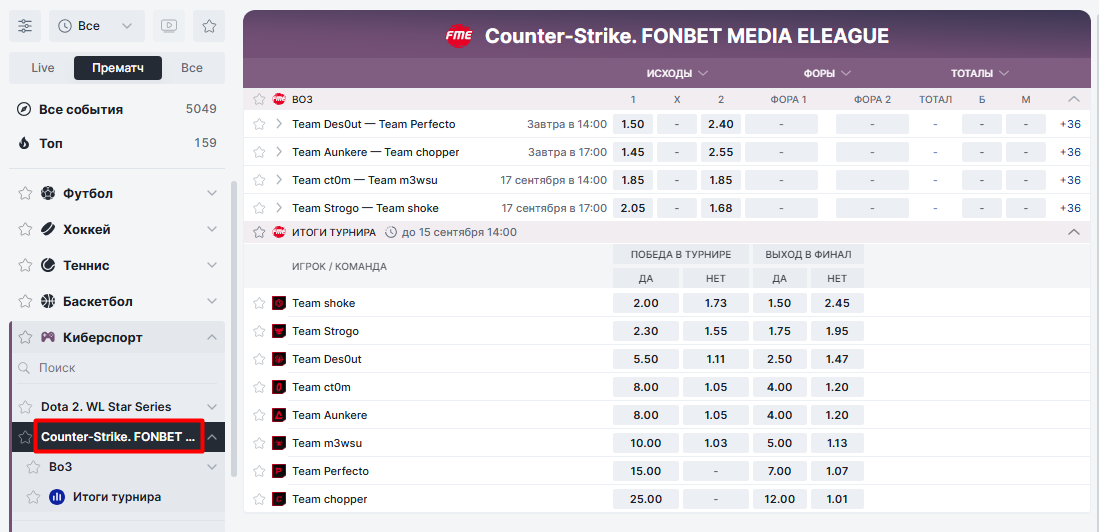
Task: Select the Прематч tab
Action: pyautogui.click(x=118, y=68)
